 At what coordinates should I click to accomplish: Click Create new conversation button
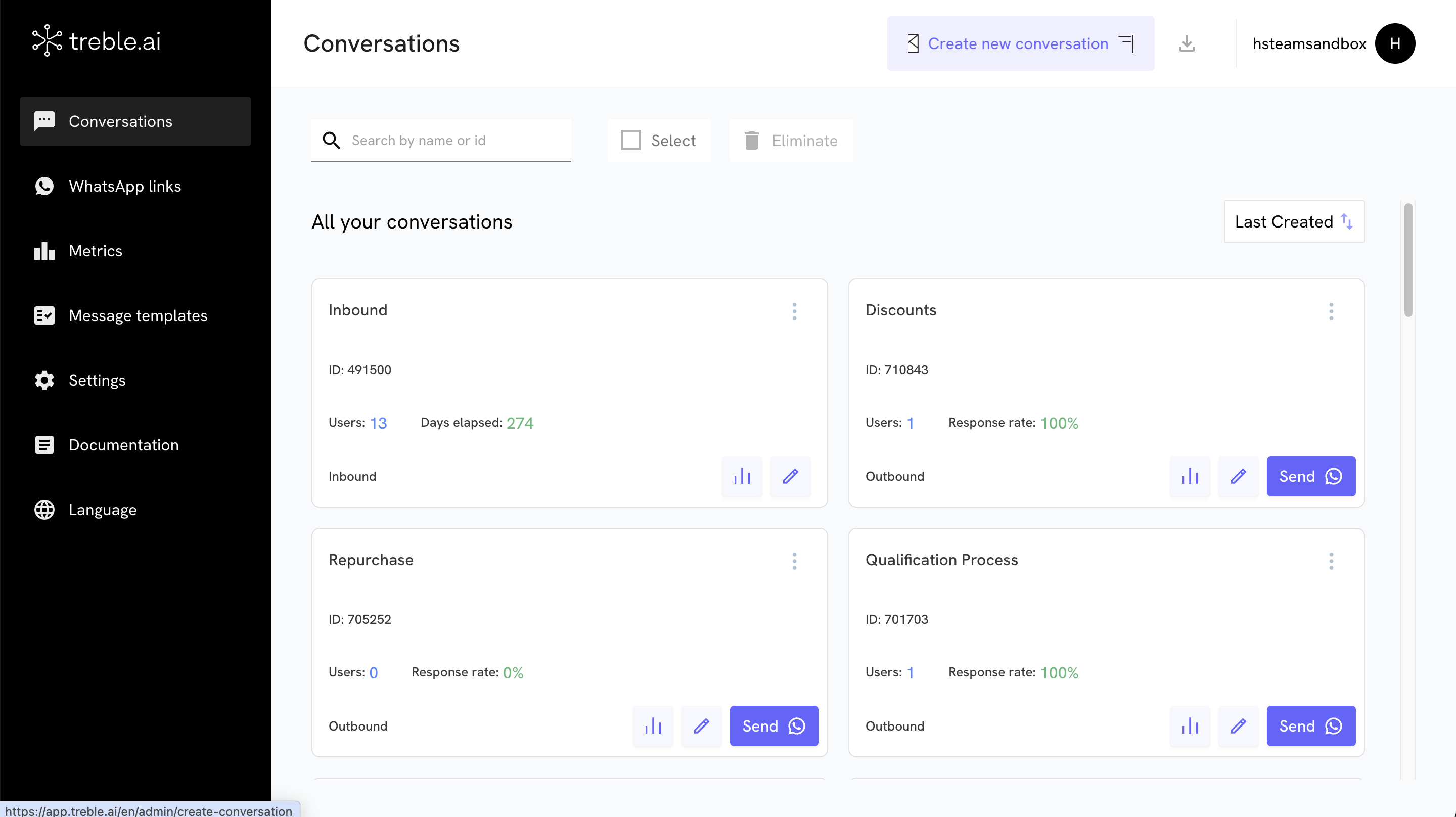click(x=1020, y=43)
